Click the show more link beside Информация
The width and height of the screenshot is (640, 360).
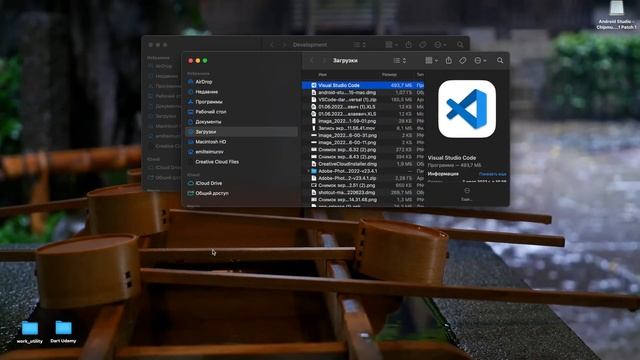493,174
